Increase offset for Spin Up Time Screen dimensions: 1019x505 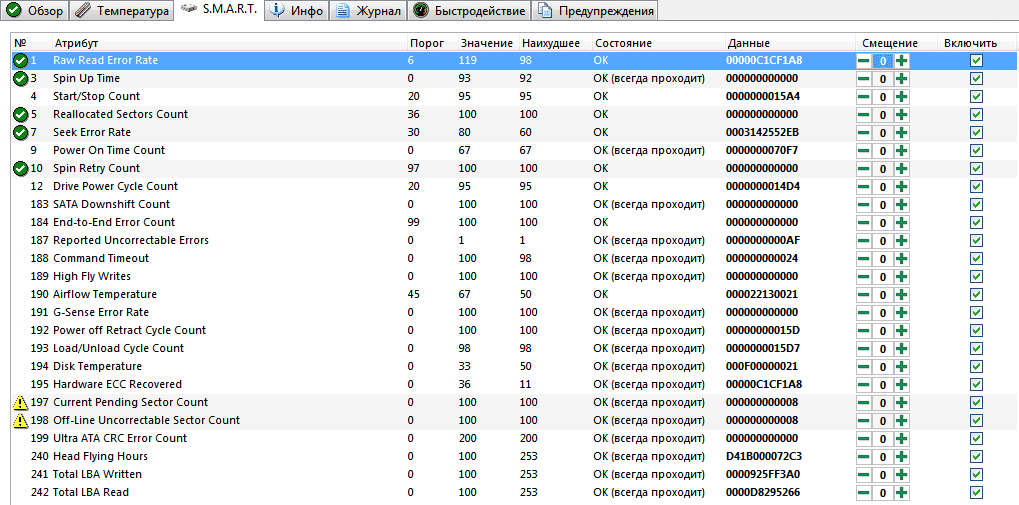click(902, 79)
